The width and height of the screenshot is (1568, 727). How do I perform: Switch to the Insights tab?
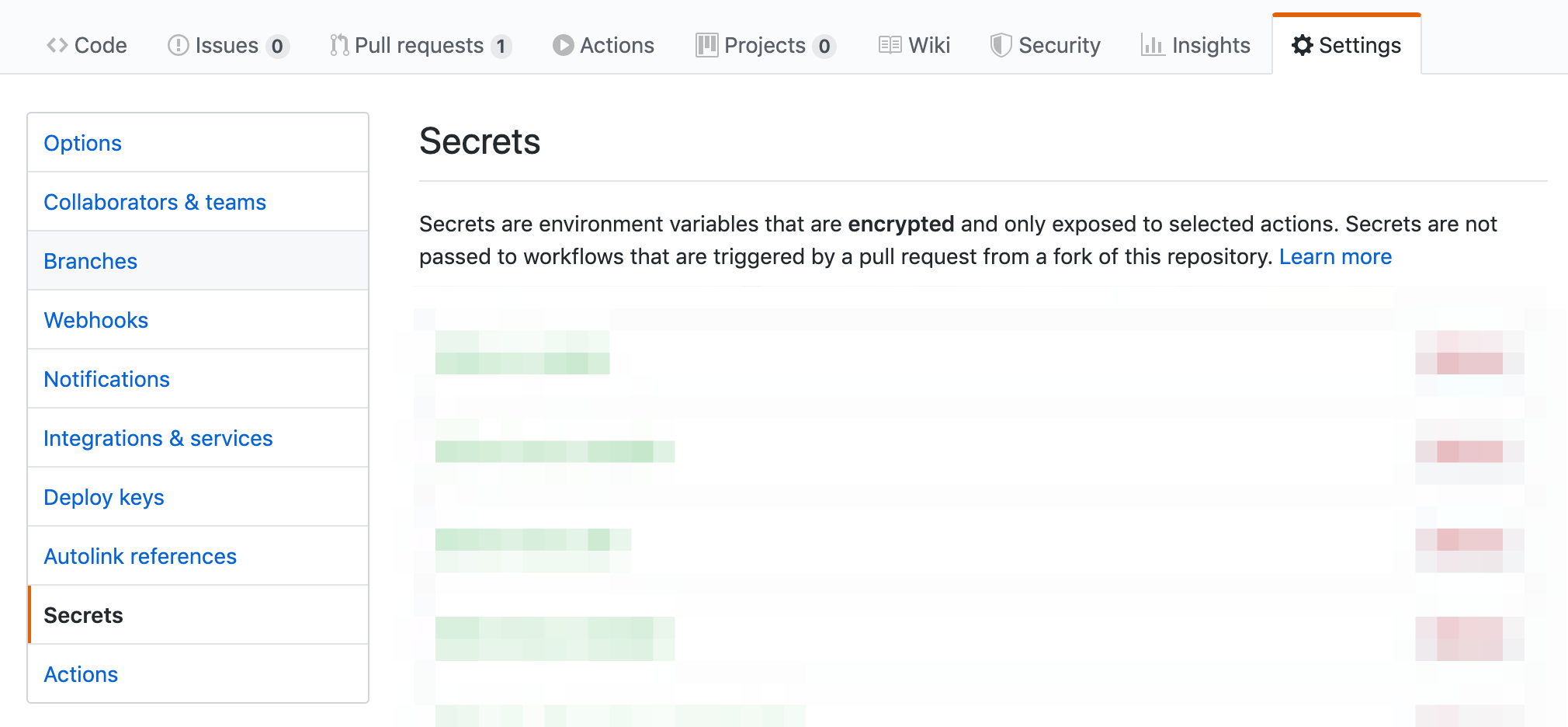tap(1210, 45)
